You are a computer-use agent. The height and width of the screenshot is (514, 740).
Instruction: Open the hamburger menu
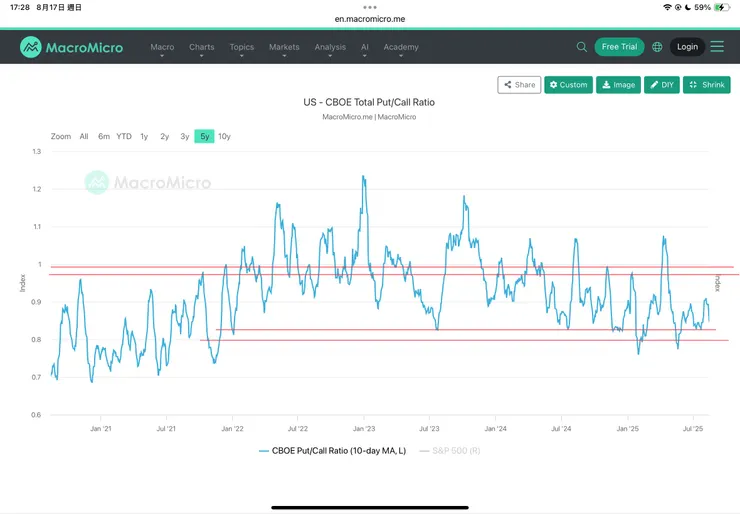pos(717,47)
